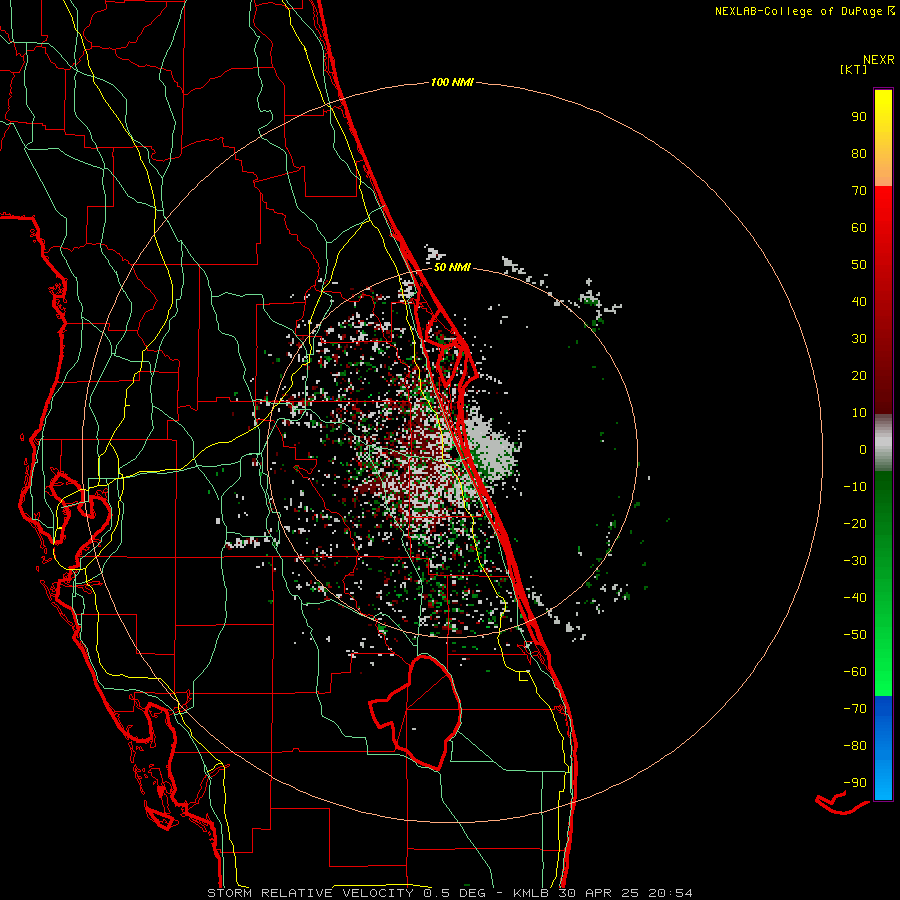Viewport: 900px width, 900px height.
Task: Click the 40 value on velocity scale
Action: (x=859, y=301)
